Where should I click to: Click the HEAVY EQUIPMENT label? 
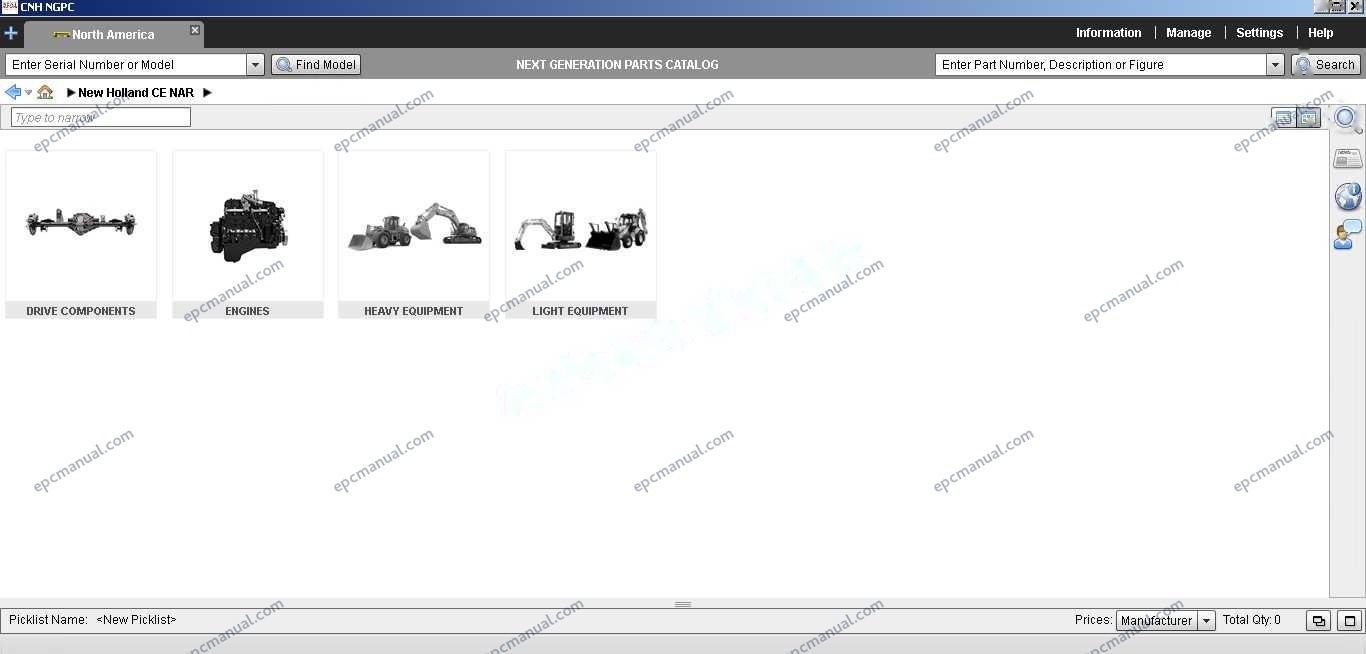pos(414,311)
